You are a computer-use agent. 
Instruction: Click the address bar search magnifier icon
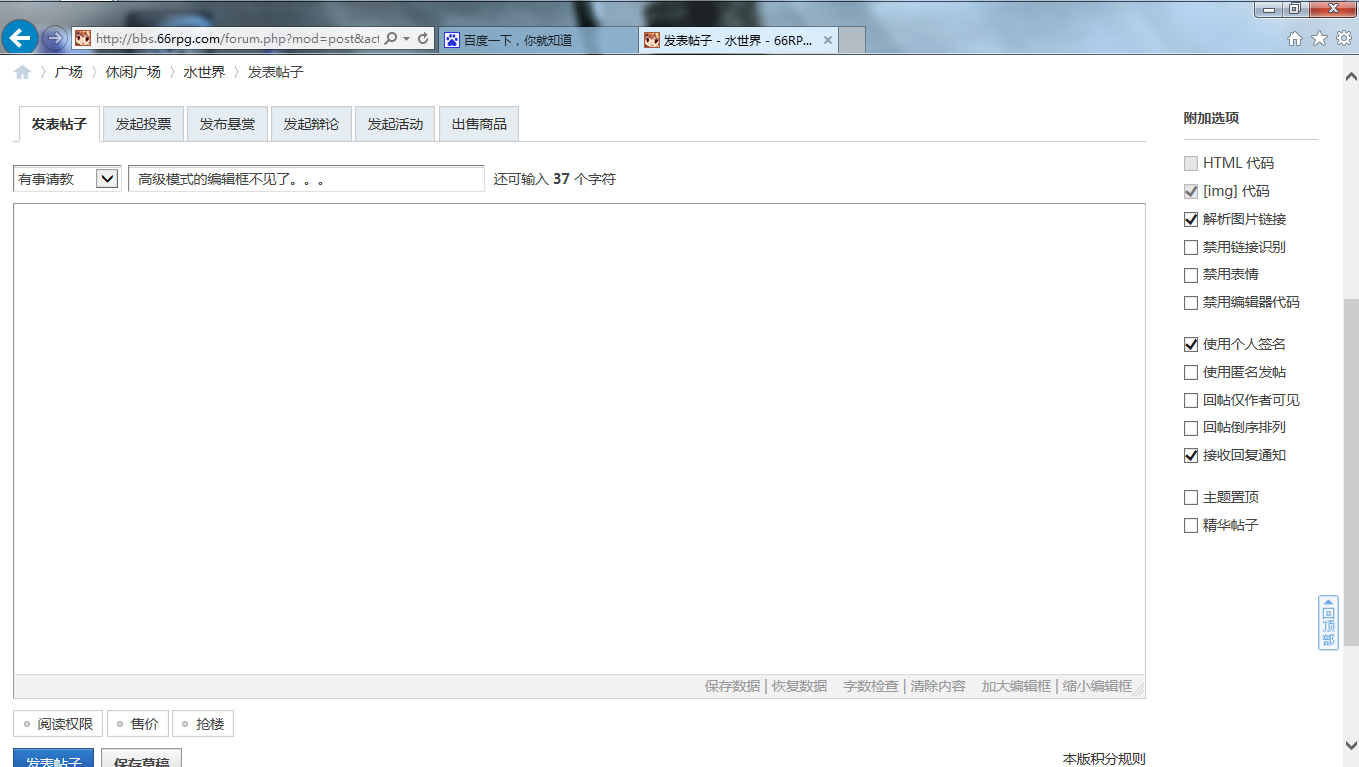coord(391,38)
